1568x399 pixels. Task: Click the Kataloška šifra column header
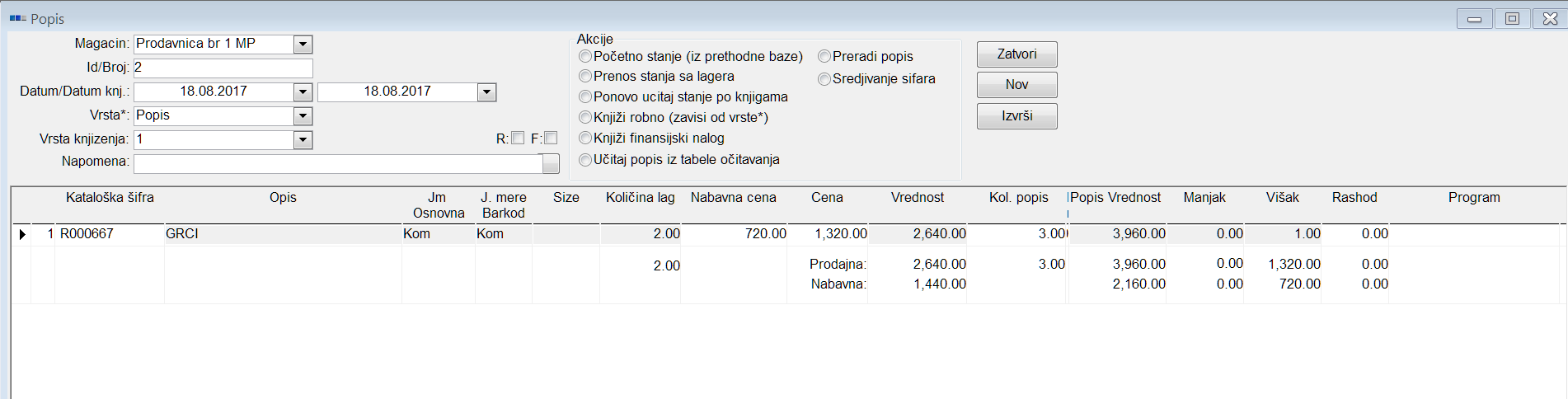110,198
